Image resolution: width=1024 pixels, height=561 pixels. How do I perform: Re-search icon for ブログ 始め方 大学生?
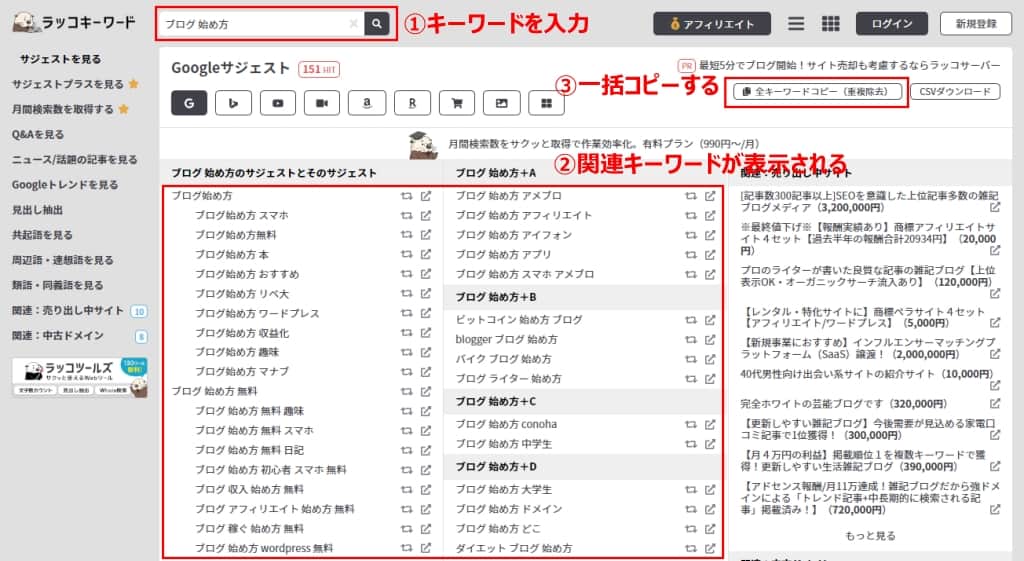tap(690, 490)
